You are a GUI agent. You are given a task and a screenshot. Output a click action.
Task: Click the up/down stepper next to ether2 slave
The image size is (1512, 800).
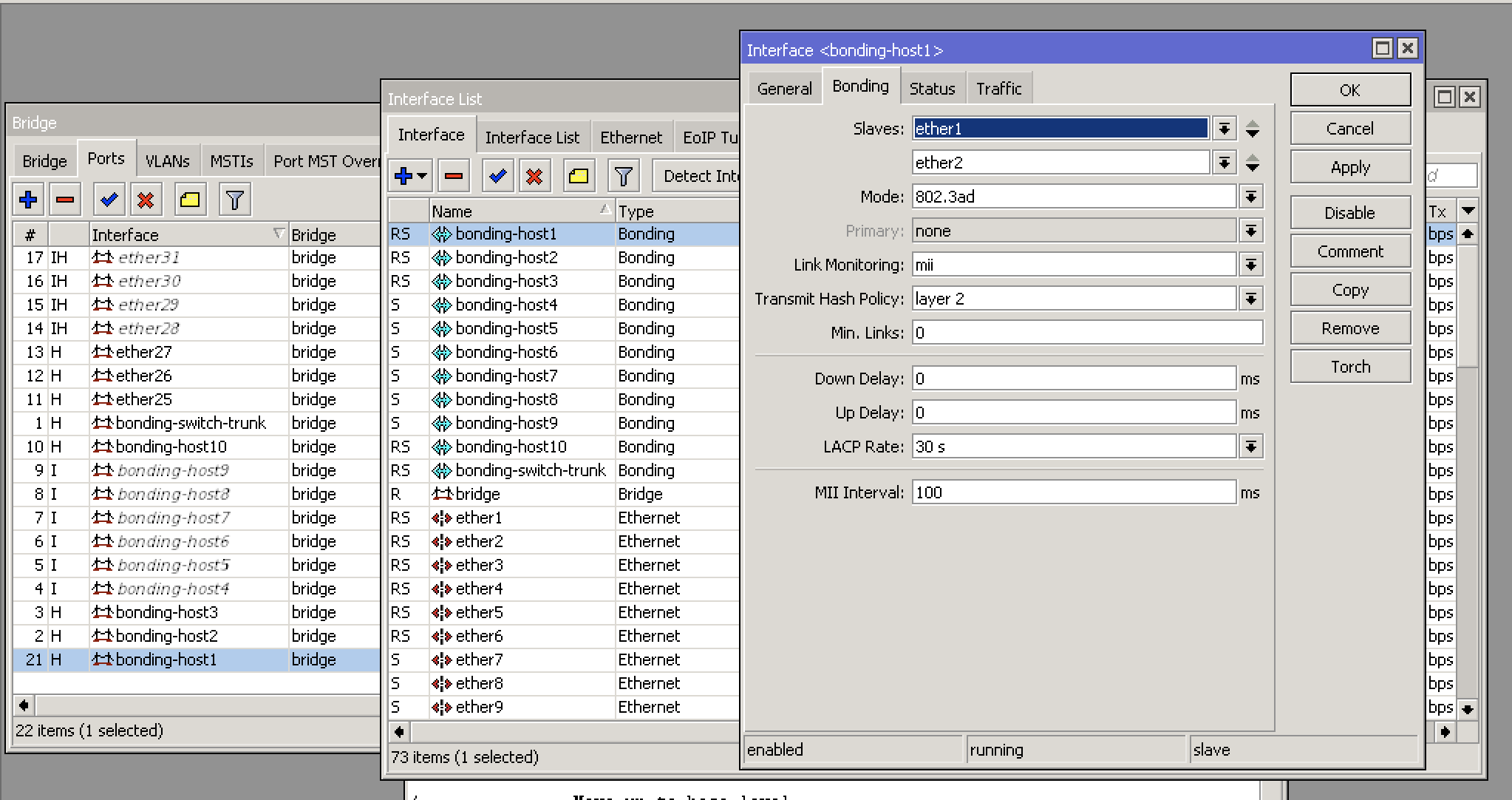tap(1253, 163)
